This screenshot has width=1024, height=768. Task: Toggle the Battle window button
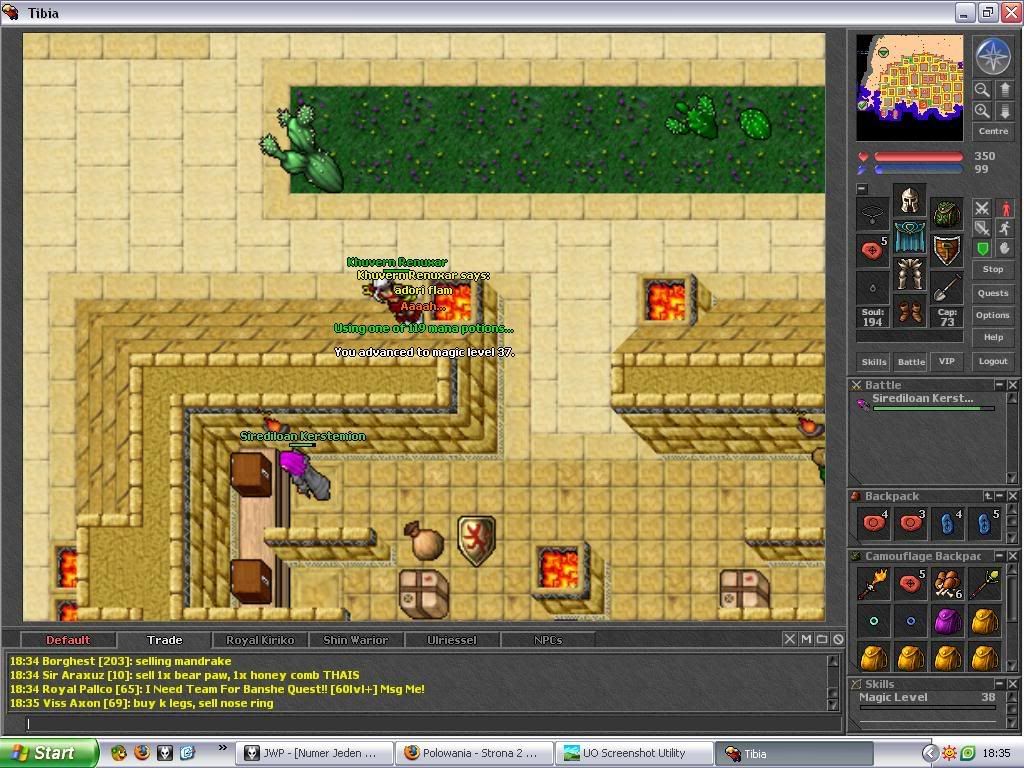point(910,361)
